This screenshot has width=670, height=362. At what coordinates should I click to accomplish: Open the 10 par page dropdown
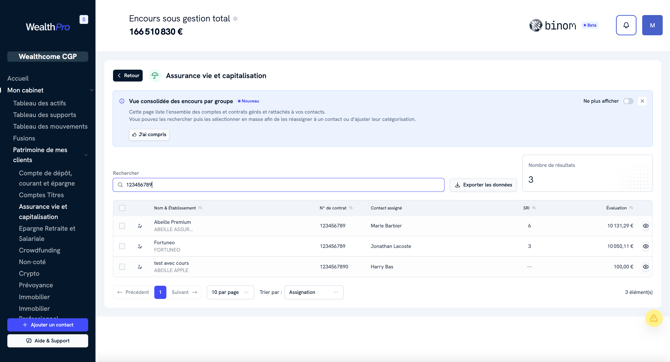(x=230, y=292)
